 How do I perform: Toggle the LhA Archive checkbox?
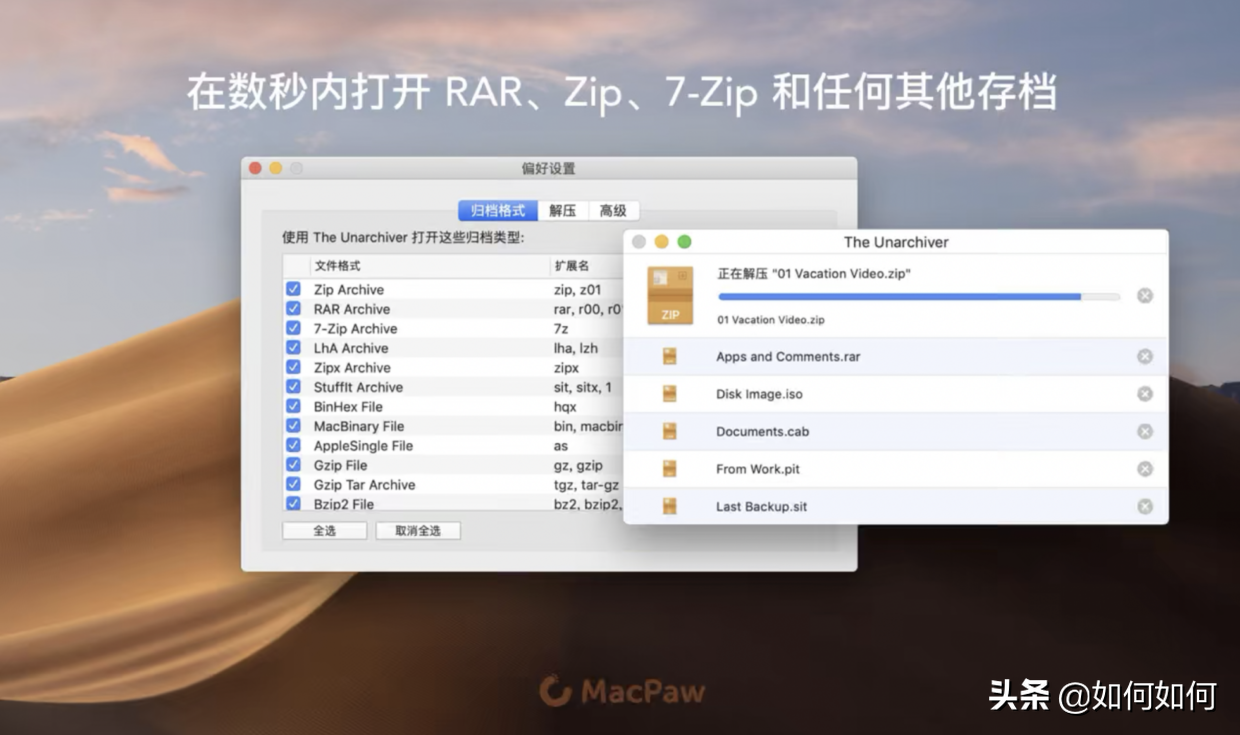pos(293,348)
